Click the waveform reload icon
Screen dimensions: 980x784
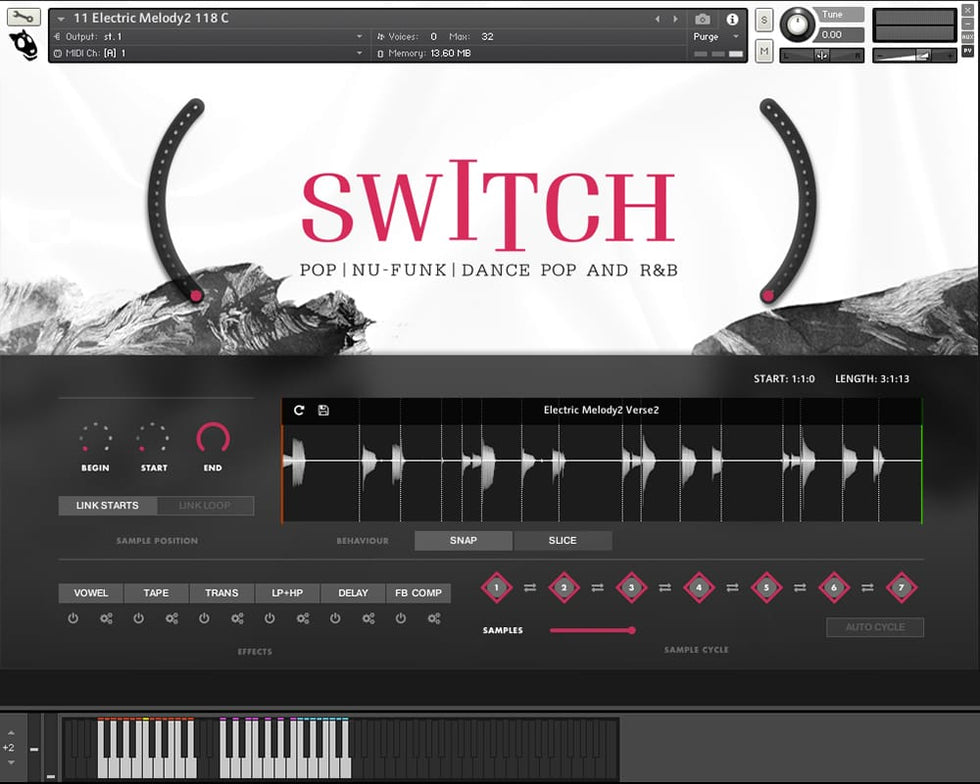click(299, 410)
